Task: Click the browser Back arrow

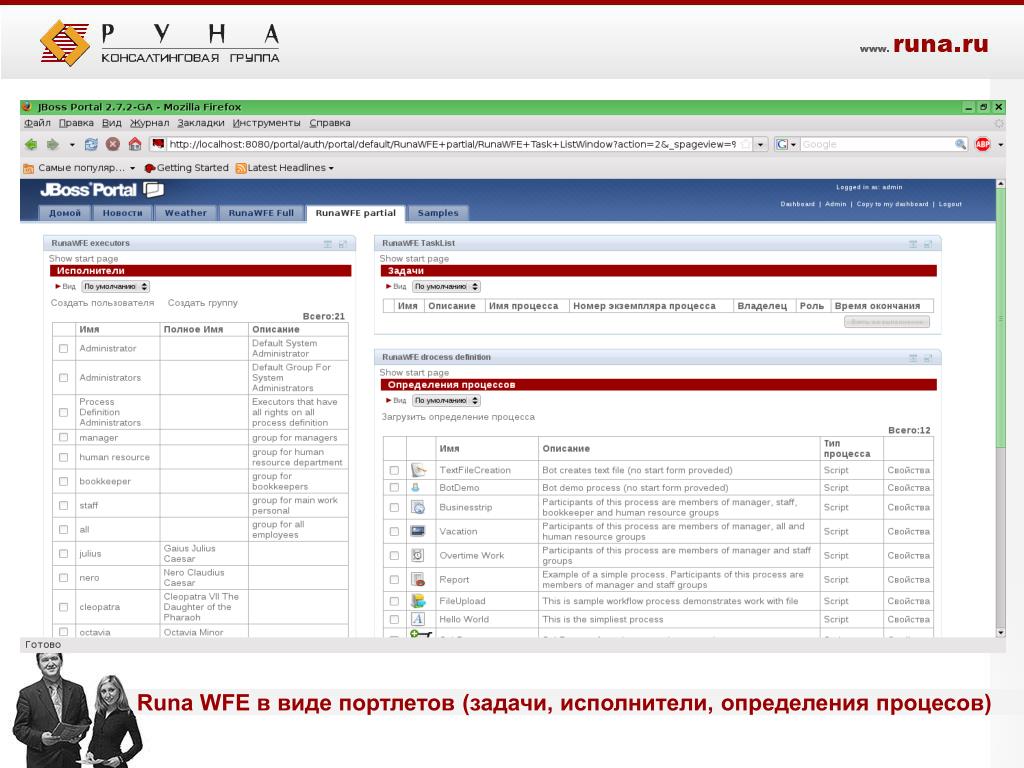Action: click(31, 144)
